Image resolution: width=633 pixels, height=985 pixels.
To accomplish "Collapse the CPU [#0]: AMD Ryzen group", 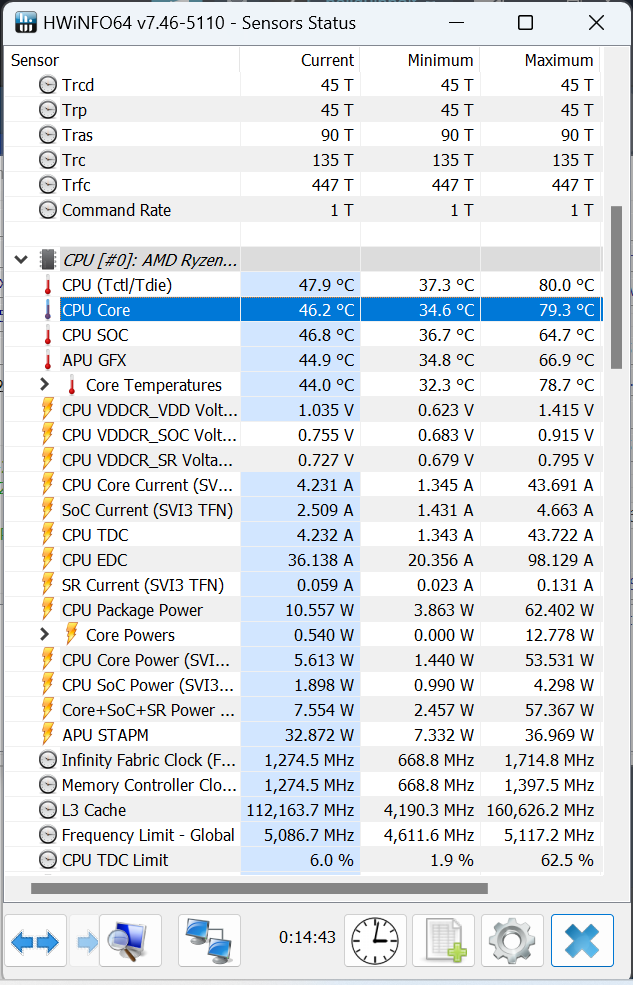I will pos(21,259).
